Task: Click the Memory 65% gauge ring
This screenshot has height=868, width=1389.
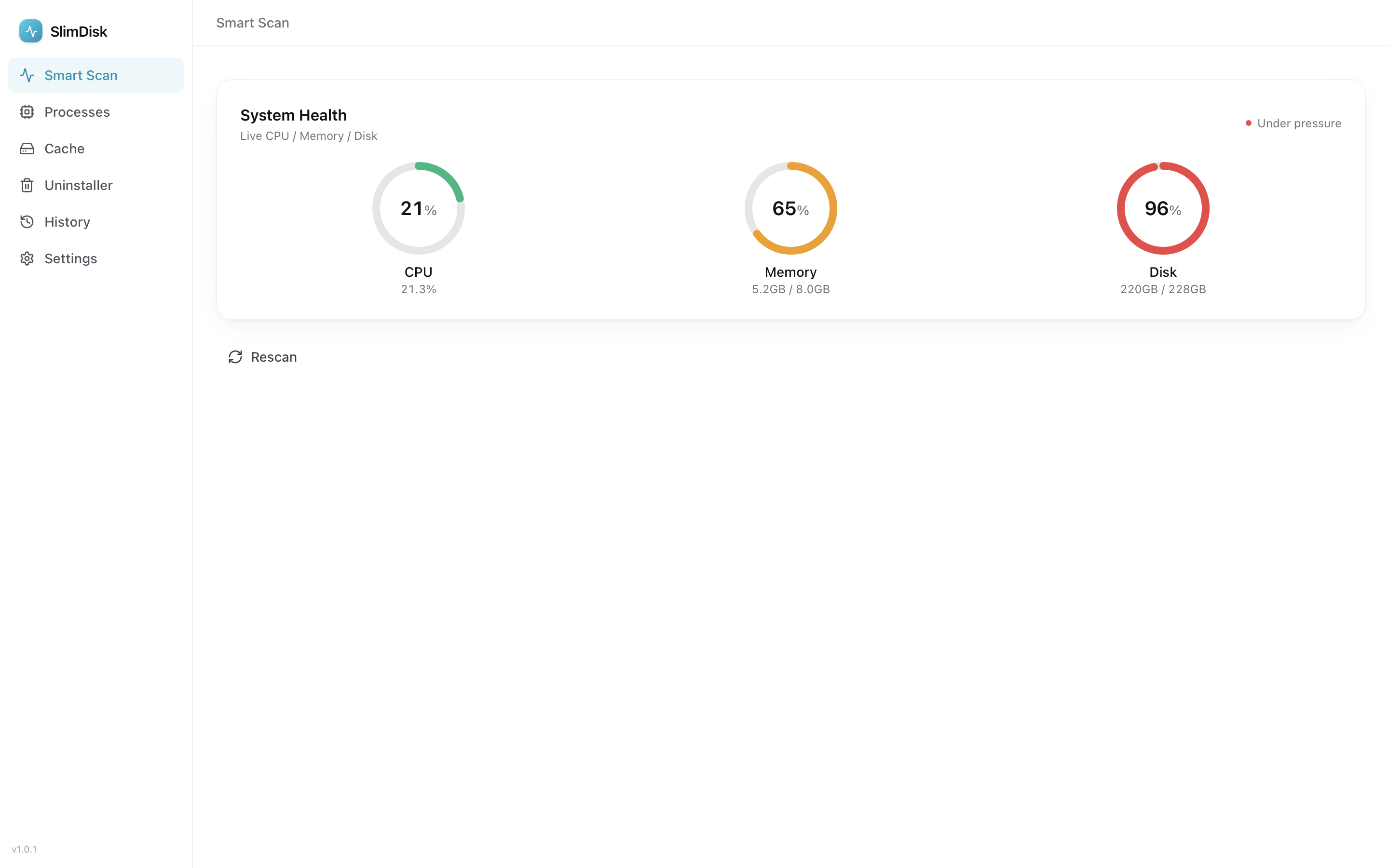Action: click(790, 208)
